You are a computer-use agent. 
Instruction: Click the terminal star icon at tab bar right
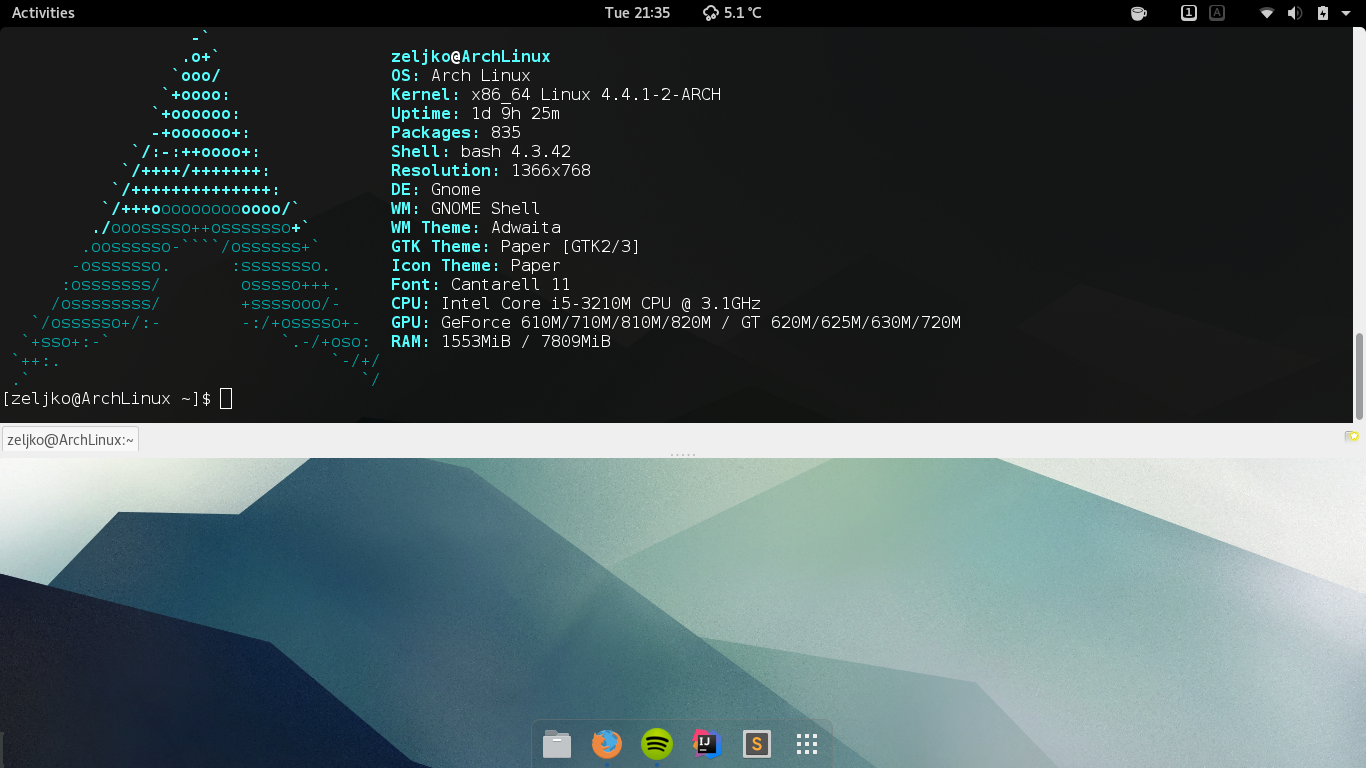pyautogui.click(x=1352, y=436)
